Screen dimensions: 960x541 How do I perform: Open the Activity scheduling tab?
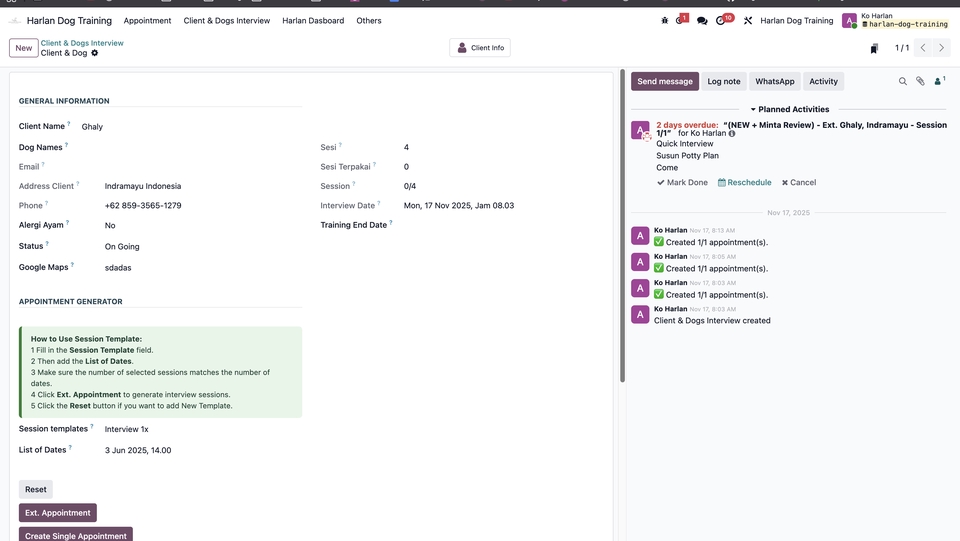click(x=823, y=81)
